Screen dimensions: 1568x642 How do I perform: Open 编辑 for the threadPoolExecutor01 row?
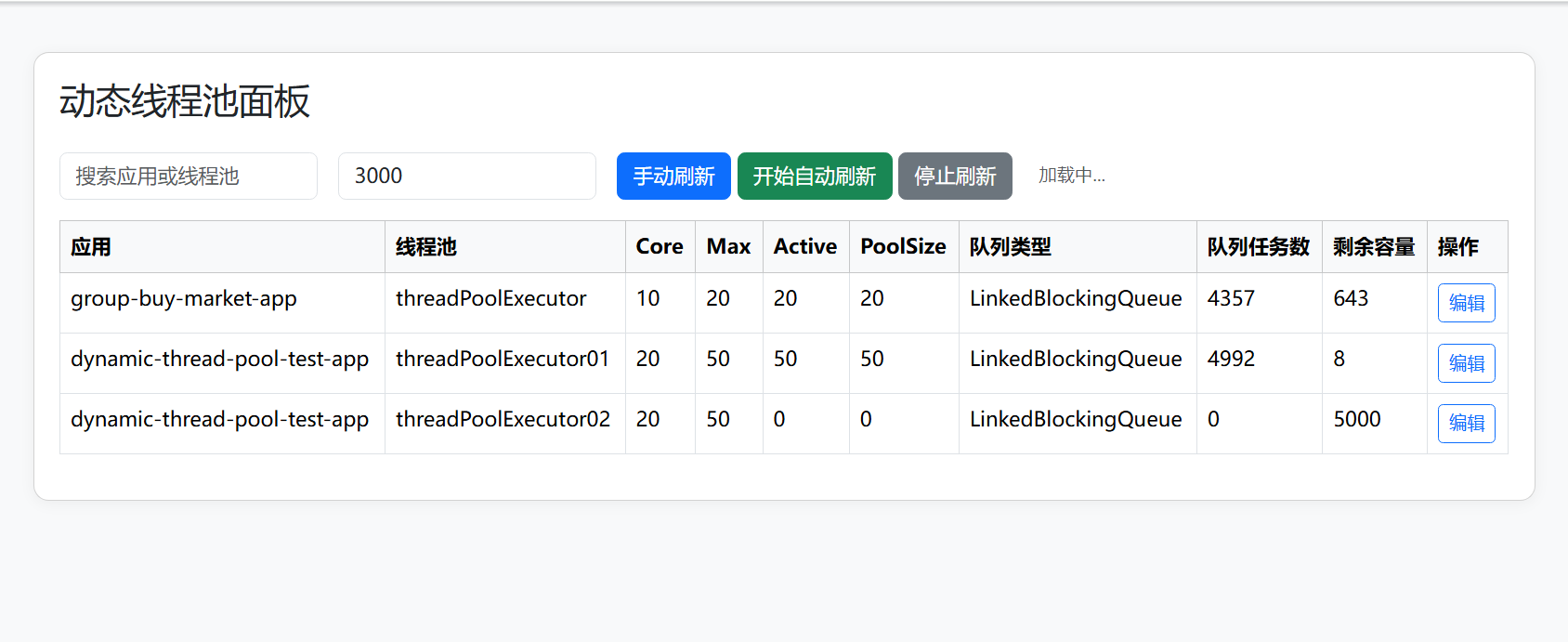pos(1466,363)
